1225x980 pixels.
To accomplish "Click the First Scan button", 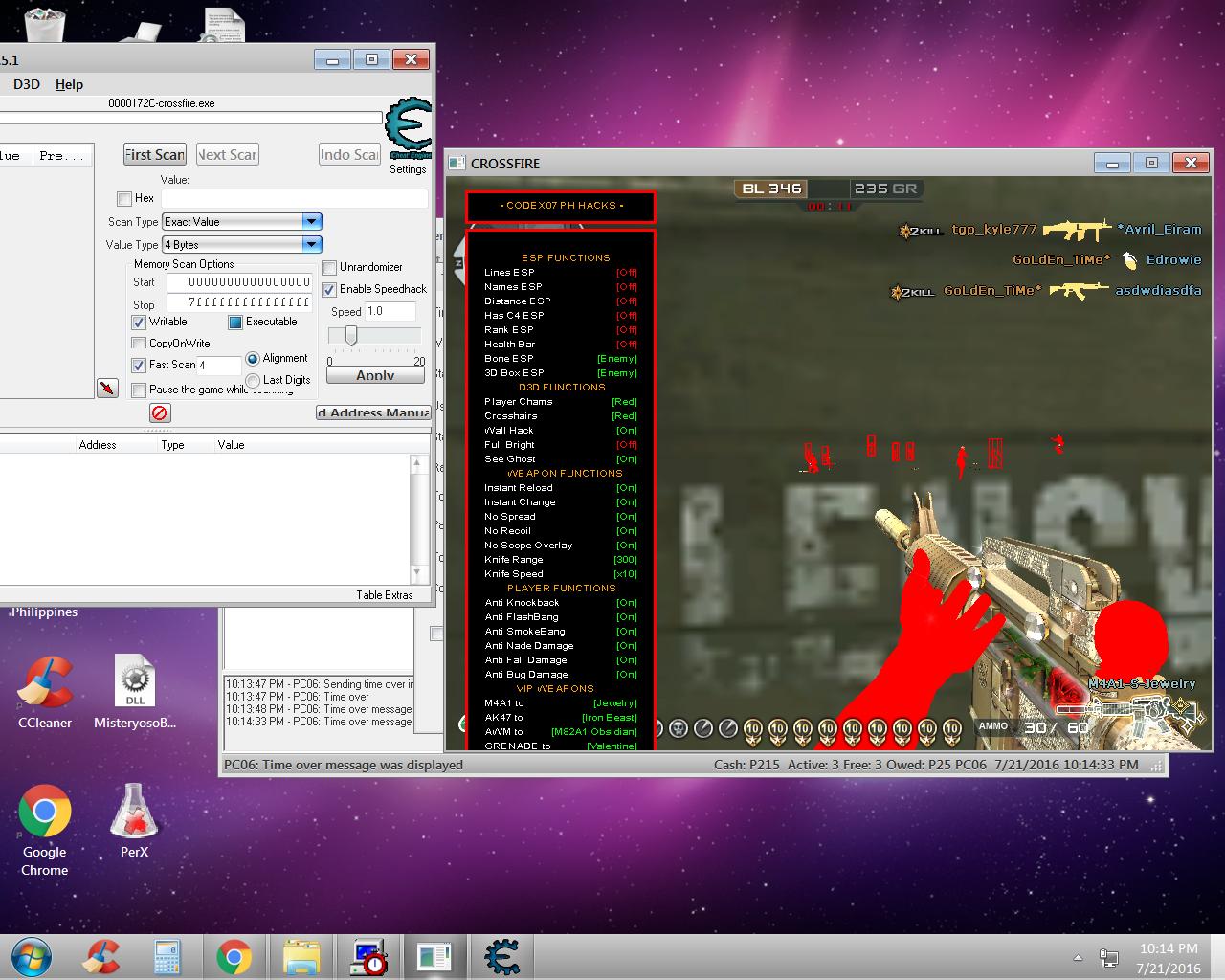I will click(x=154, y=154).
